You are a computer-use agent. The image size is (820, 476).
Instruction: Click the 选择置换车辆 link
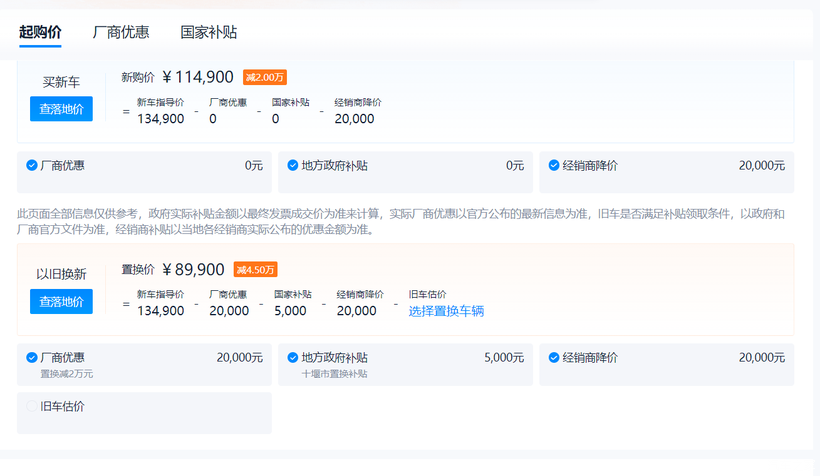[x=446, y=311]
